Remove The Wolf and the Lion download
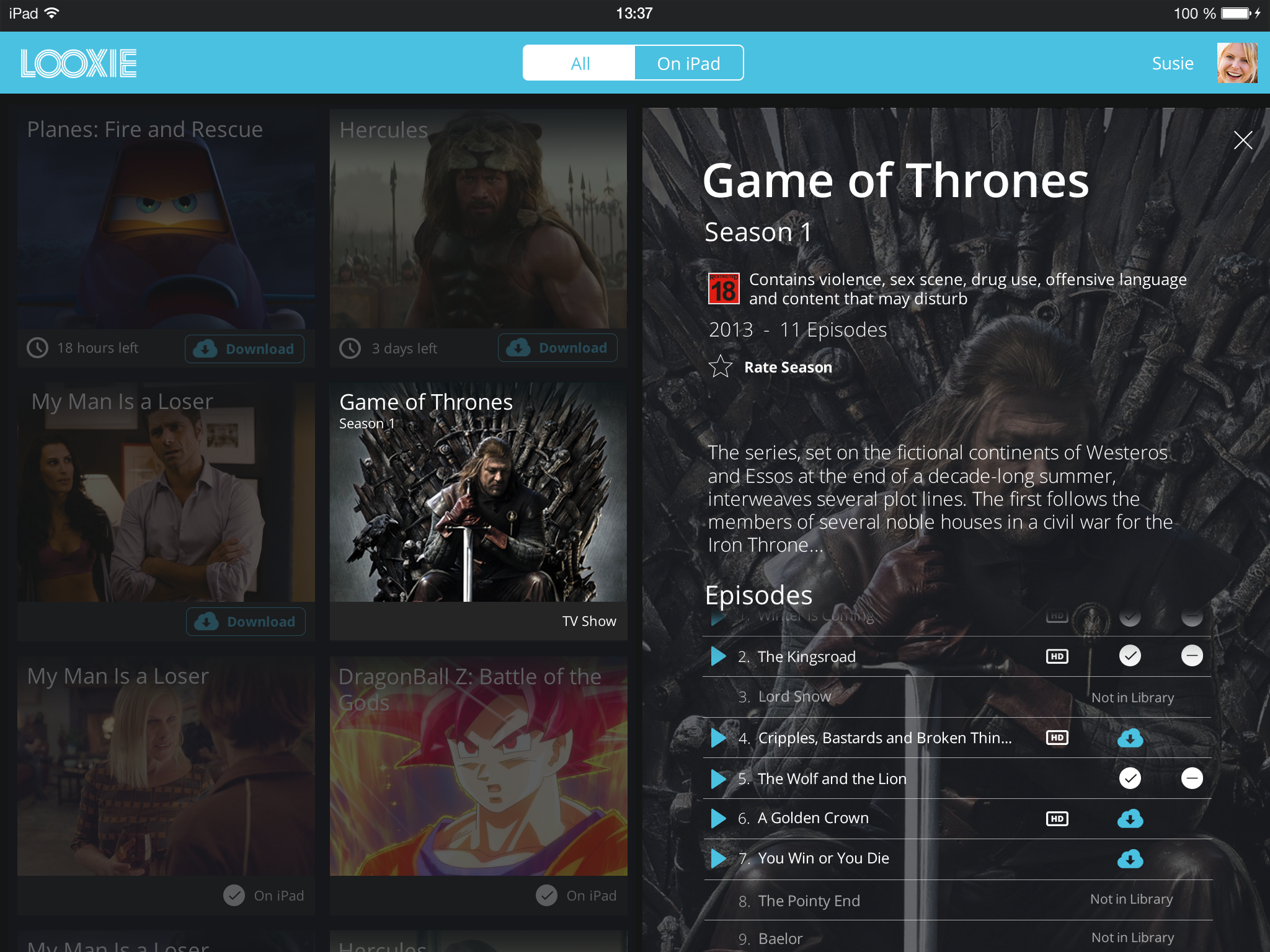Image resolution: width=1270 pixels, height=952 pixels. 1192,778
